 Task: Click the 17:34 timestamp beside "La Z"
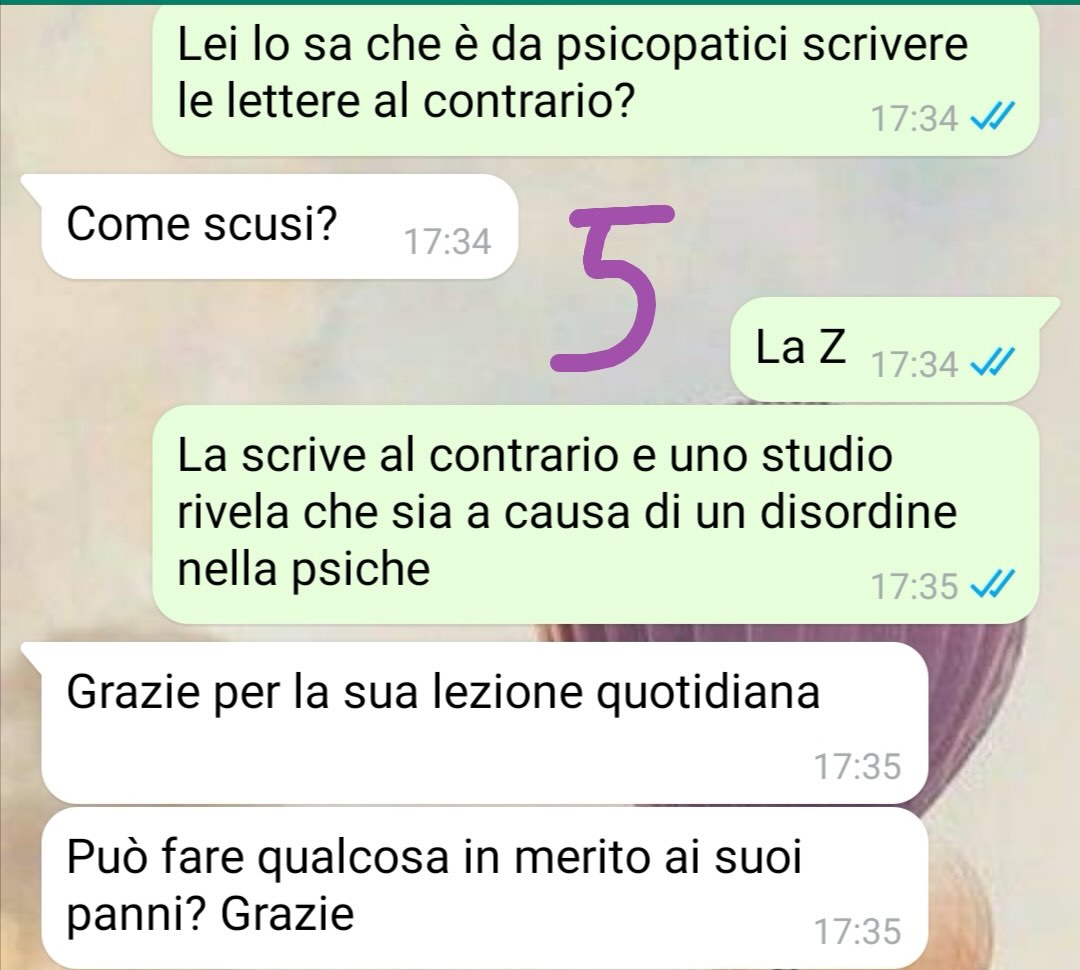(915, 364)
